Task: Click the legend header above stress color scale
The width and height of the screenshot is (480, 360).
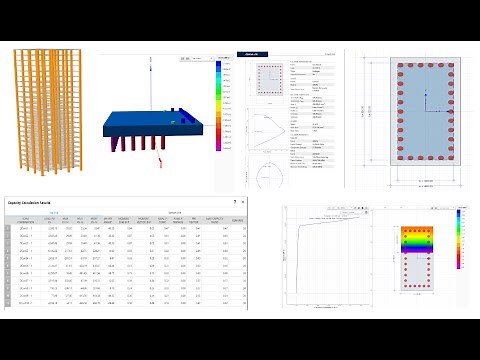Action: (x=463, y=207)
